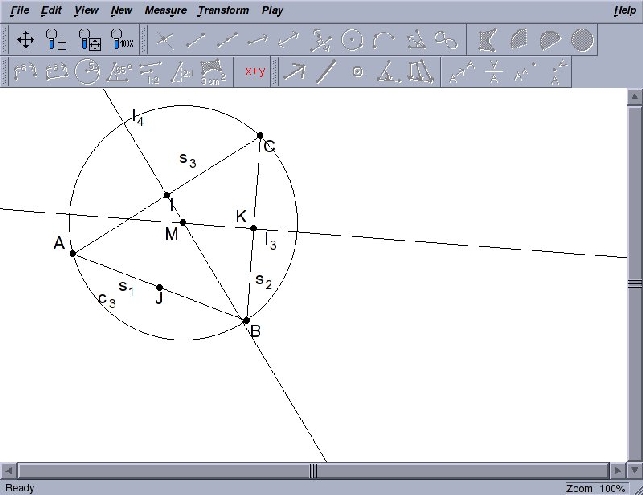
Task: Click the vertical scrollbar down arrow
Action: [634, 470]
